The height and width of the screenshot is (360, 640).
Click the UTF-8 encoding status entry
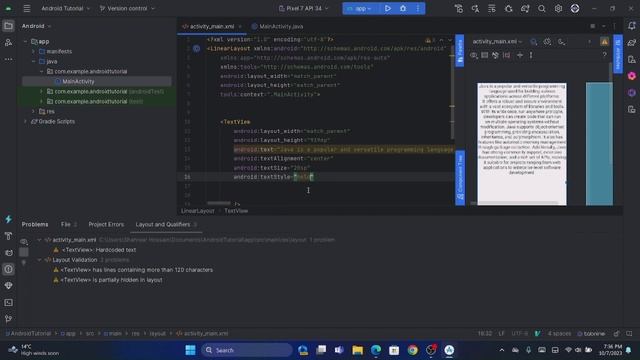(x=520, y=333)
